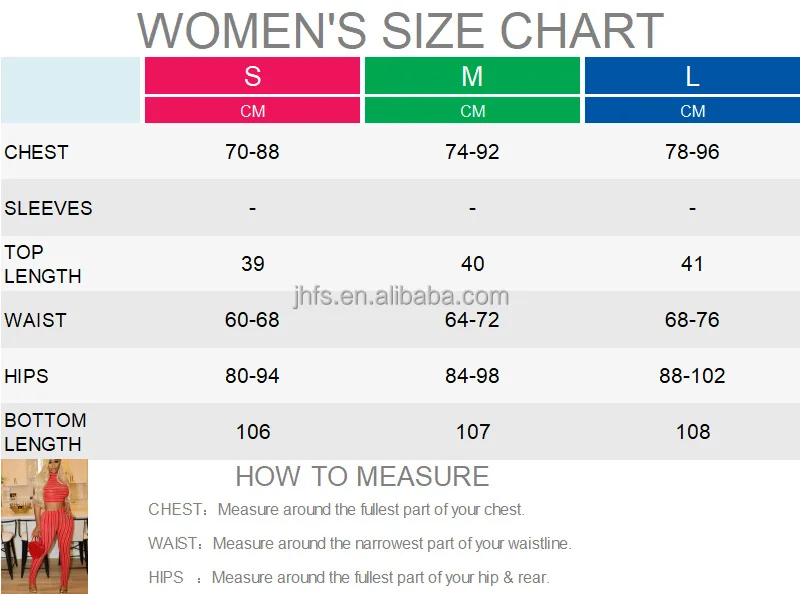Select the L waist value 68-76
This screenshot has width=800, height=594.
[x=692, y=320]
